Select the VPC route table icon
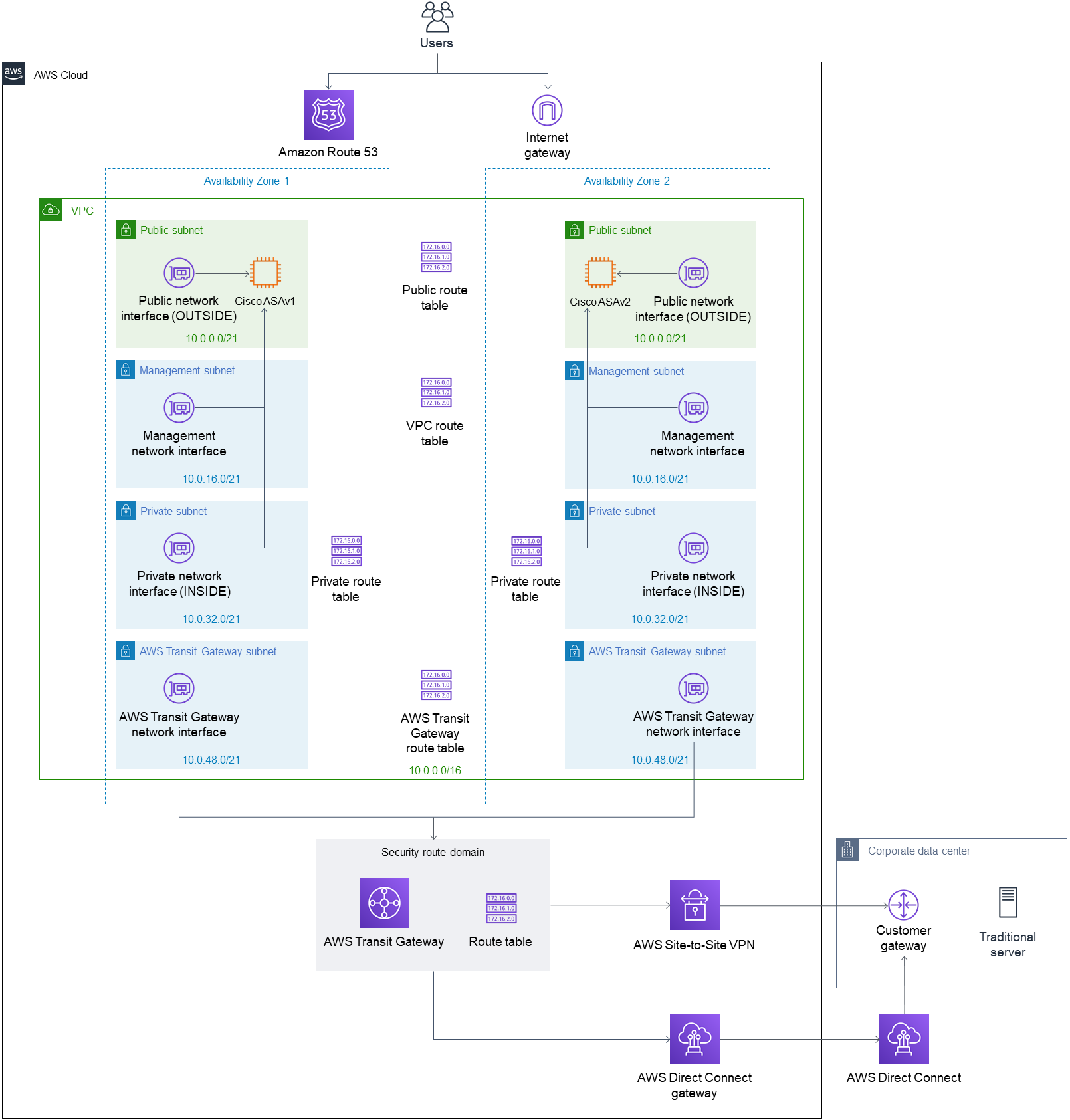 pos(436,393)
